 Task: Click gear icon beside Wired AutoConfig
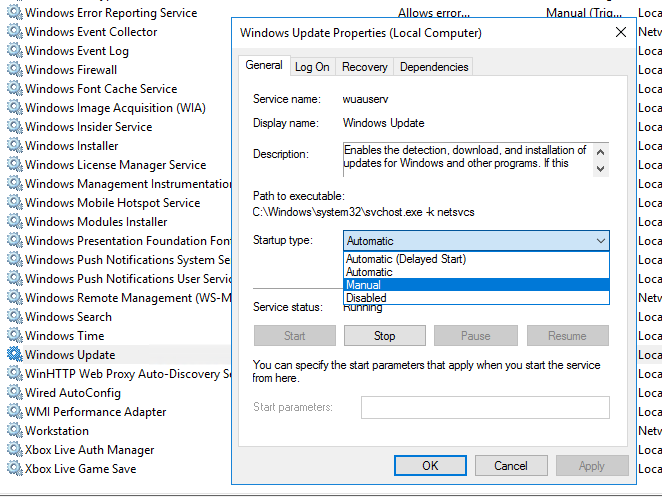(15, 393)
